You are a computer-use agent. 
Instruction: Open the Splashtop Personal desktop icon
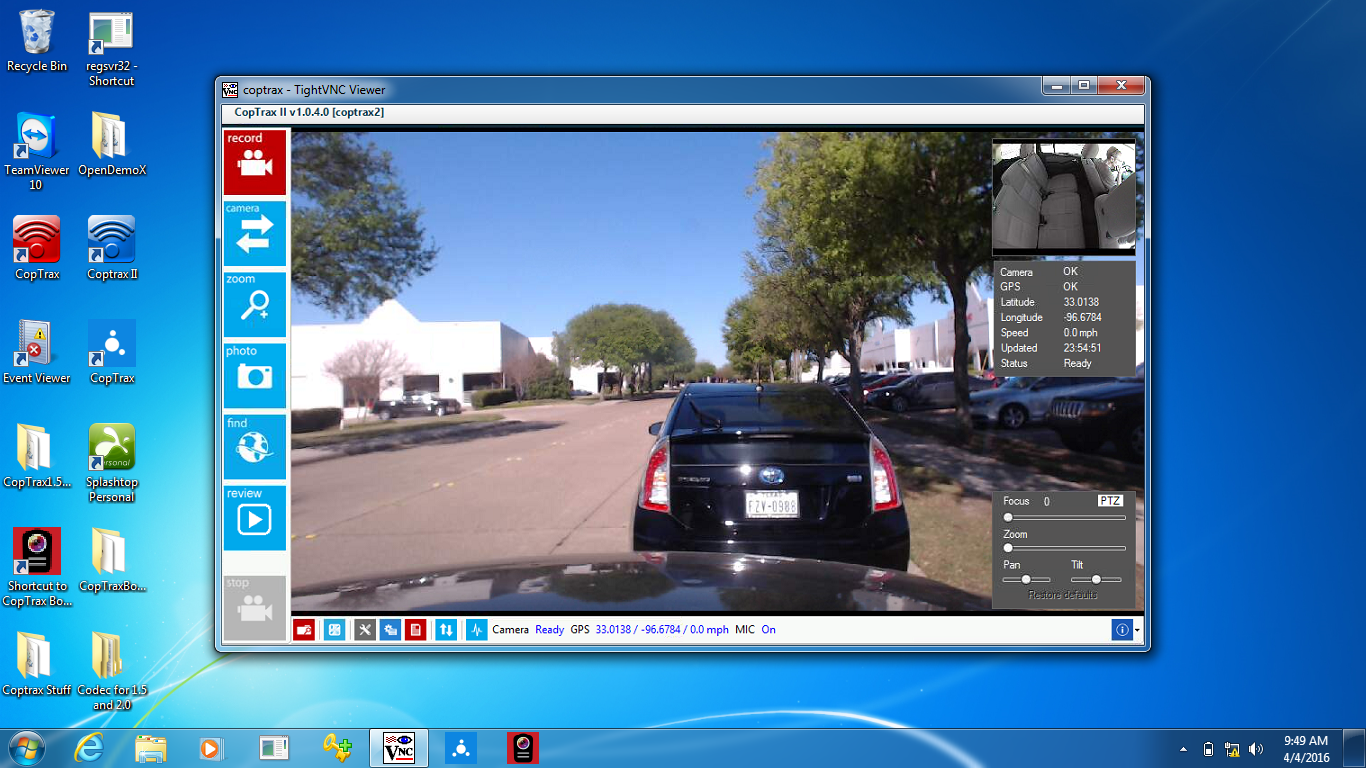[x=112, y=463]
